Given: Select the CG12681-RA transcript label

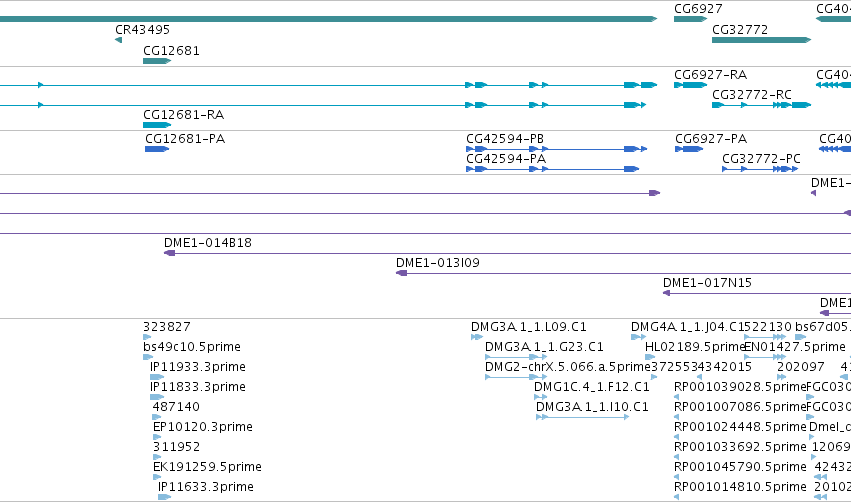Looking at the screenshot, I should (x=183, y=115).
